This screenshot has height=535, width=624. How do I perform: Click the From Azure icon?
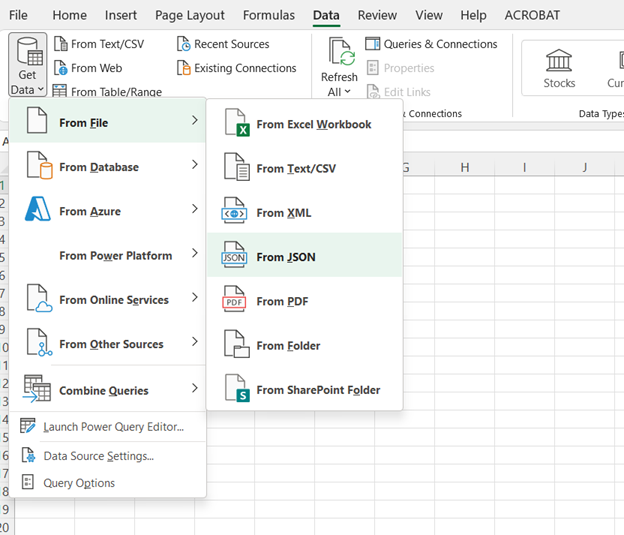[38, 209]
